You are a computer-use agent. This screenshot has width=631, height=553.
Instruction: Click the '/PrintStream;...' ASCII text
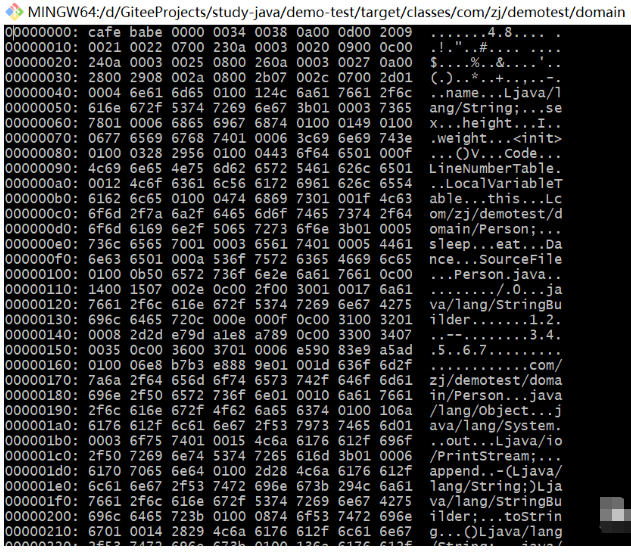point(495,456)
